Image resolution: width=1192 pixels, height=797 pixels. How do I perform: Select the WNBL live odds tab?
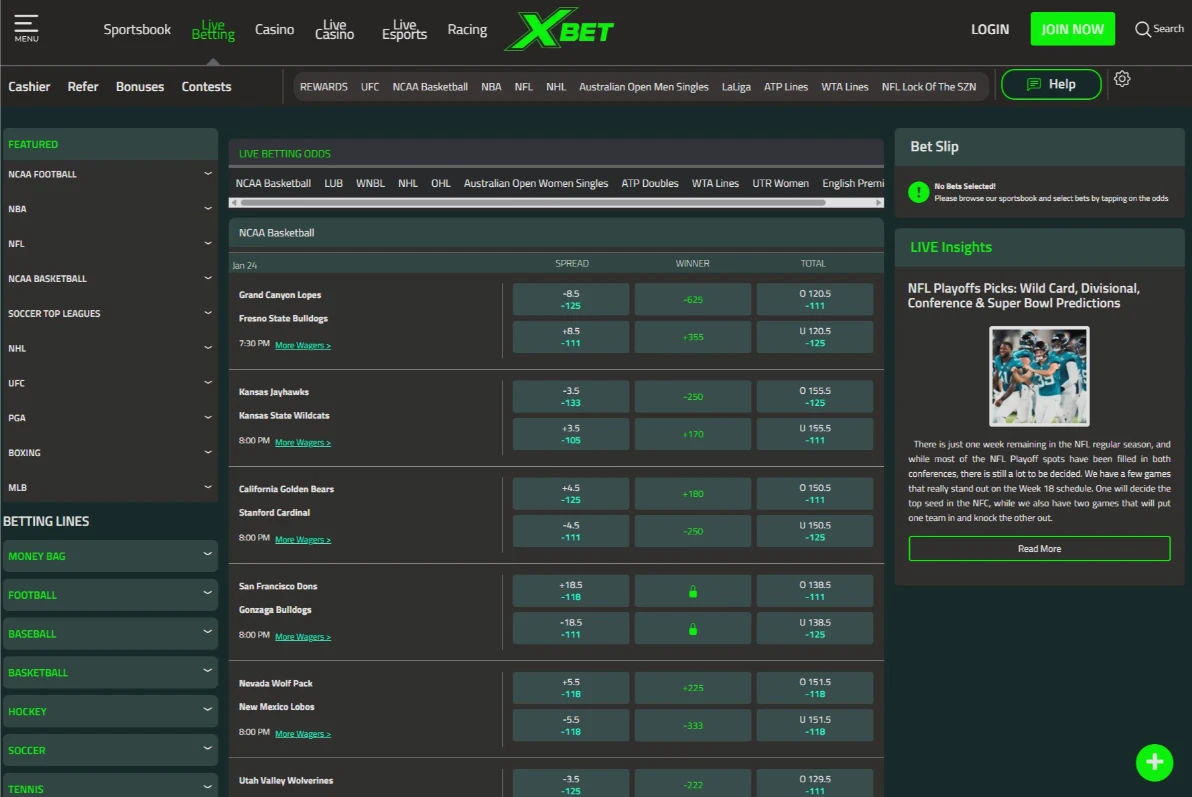(370, 183)
